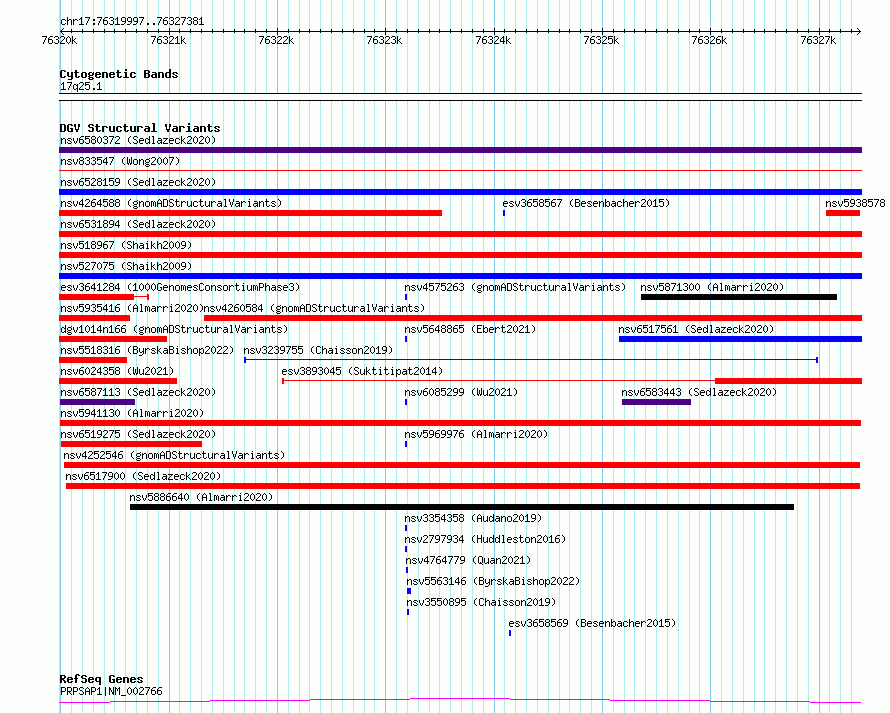Open dgv1014n166 (gnomADStructuralVariants) label

point(174,329)
